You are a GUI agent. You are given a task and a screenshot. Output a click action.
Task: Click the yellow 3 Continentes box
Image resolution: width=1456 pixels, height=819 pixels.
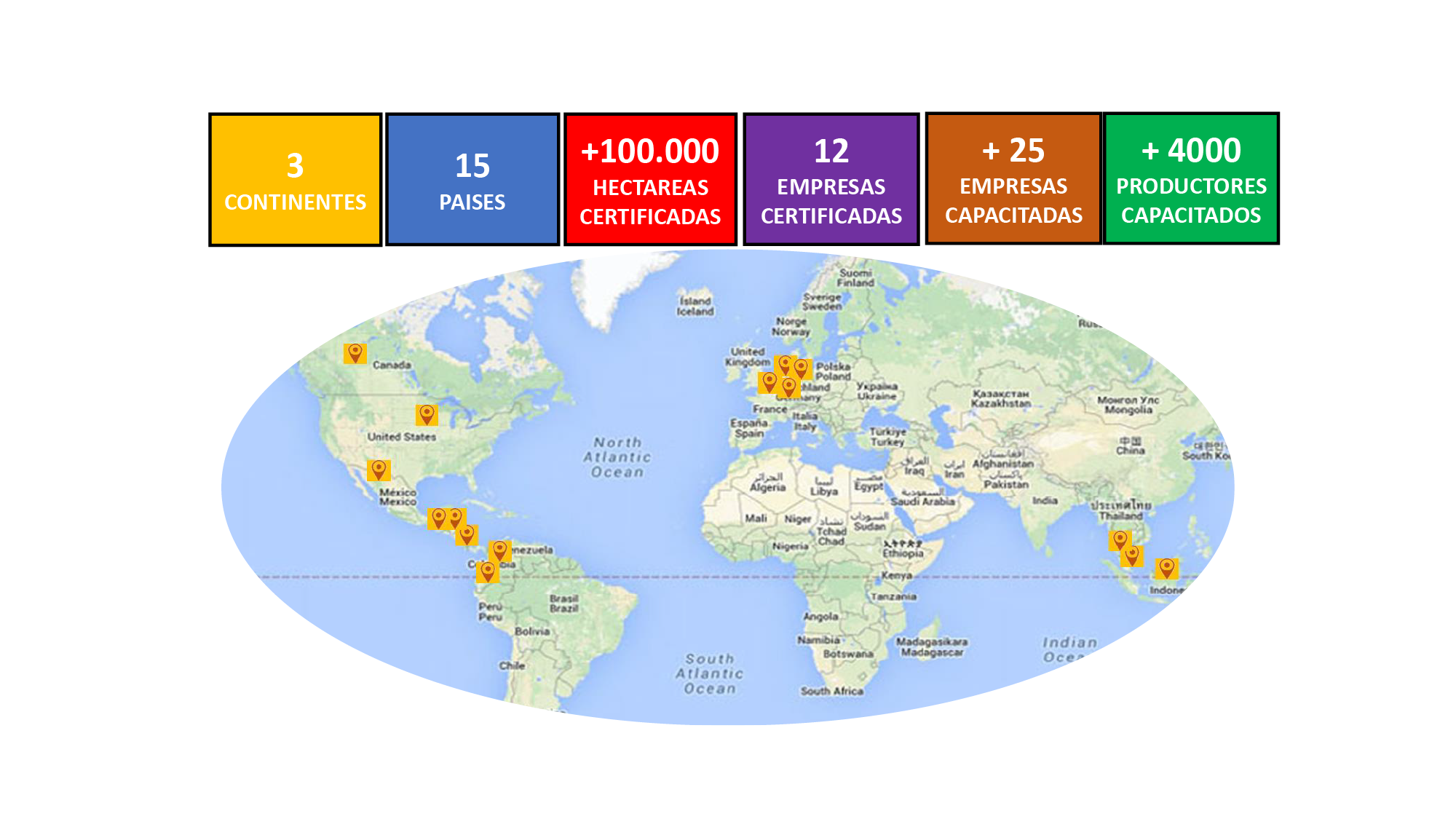tap(295, 179)
